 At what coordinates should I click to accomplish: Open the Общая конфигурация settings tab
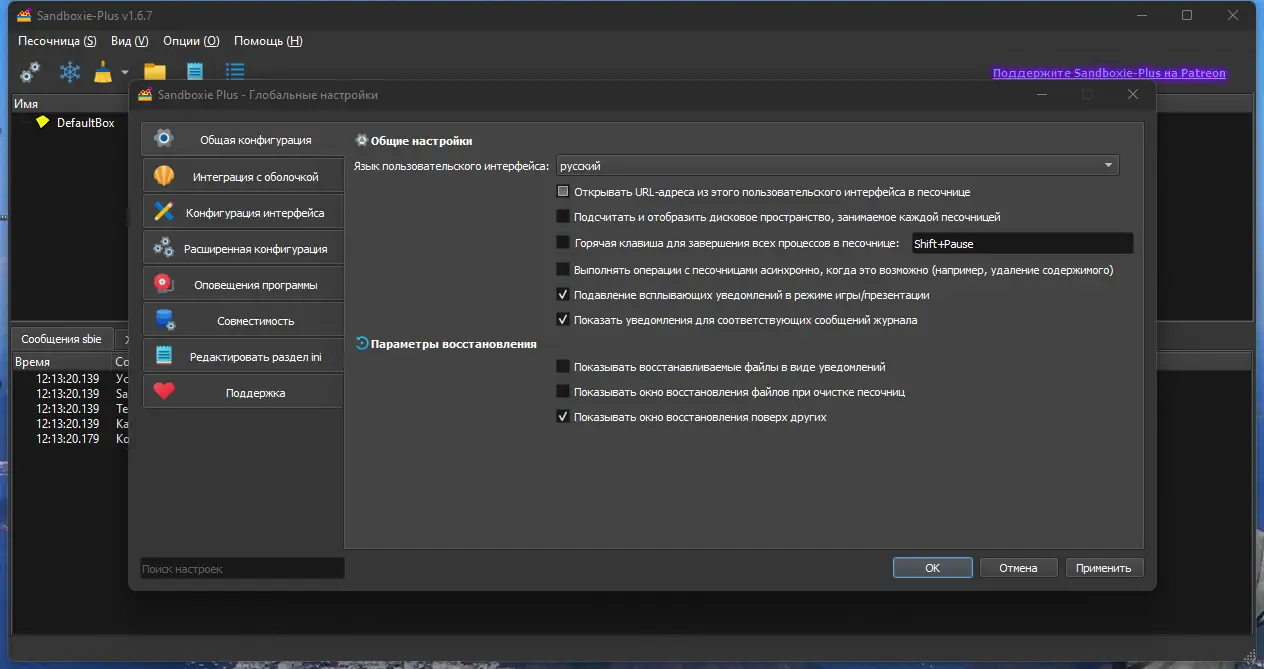pos(243,140)
